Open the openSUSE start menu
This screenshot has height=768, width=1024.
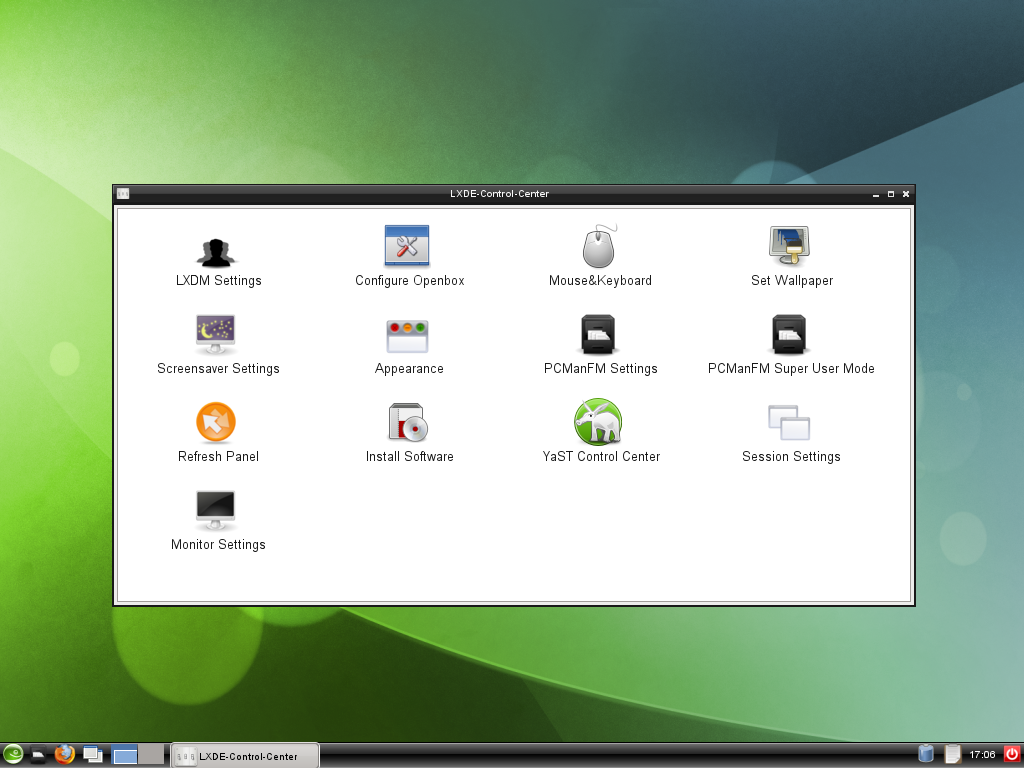[x=13, y=755]
